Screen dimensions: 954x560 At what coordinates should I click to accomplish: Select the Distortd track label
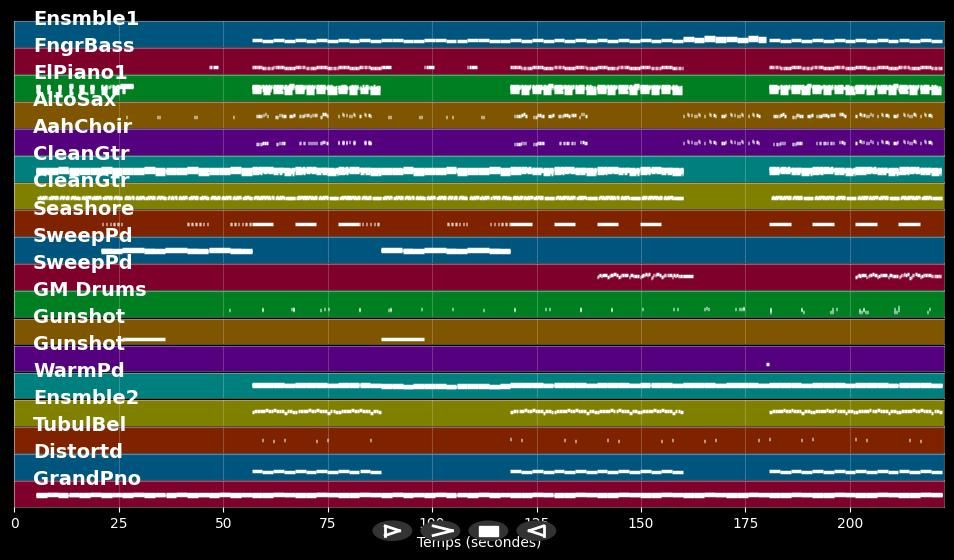tap(78, 452)
